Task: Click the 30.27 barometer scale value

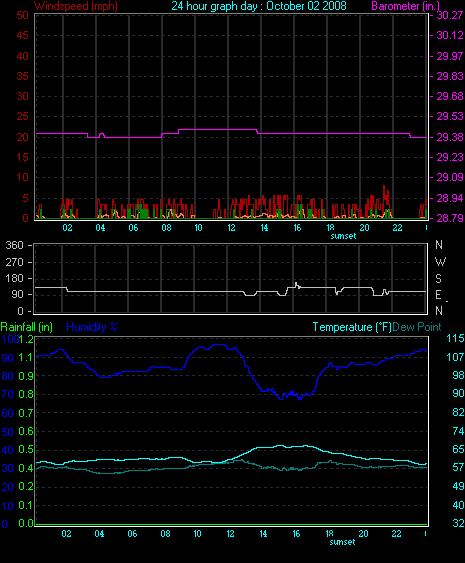Action: (450, 15)
